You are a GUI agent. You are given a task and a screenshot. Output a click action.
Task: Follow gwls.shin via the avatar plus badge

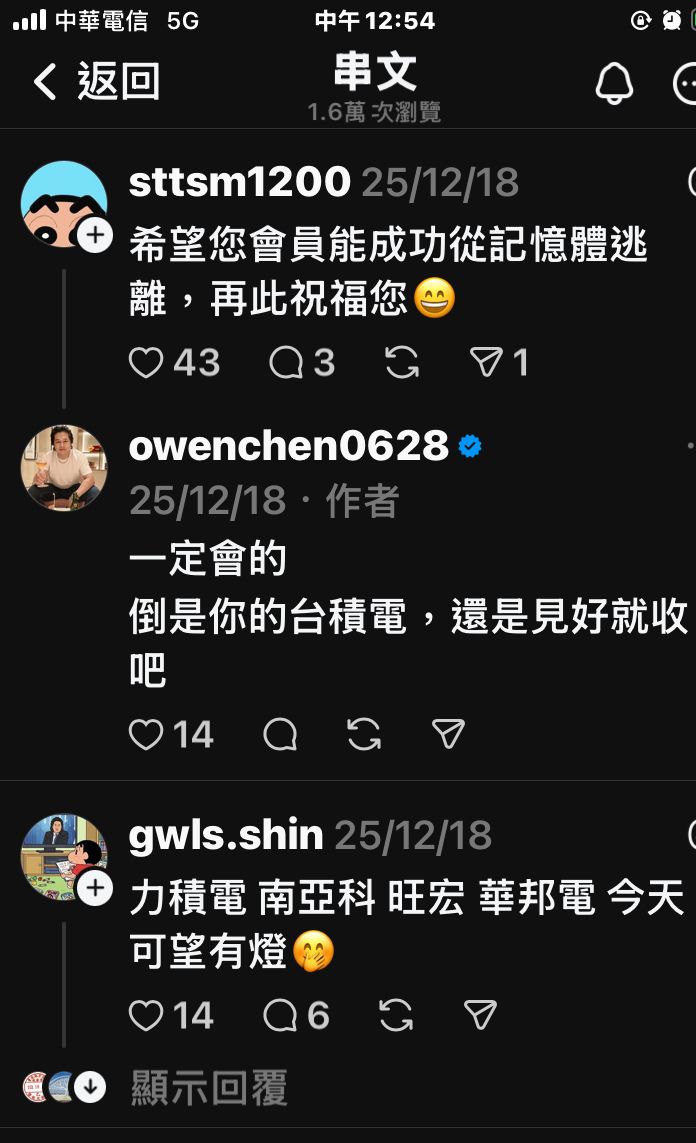click(95, 888)
